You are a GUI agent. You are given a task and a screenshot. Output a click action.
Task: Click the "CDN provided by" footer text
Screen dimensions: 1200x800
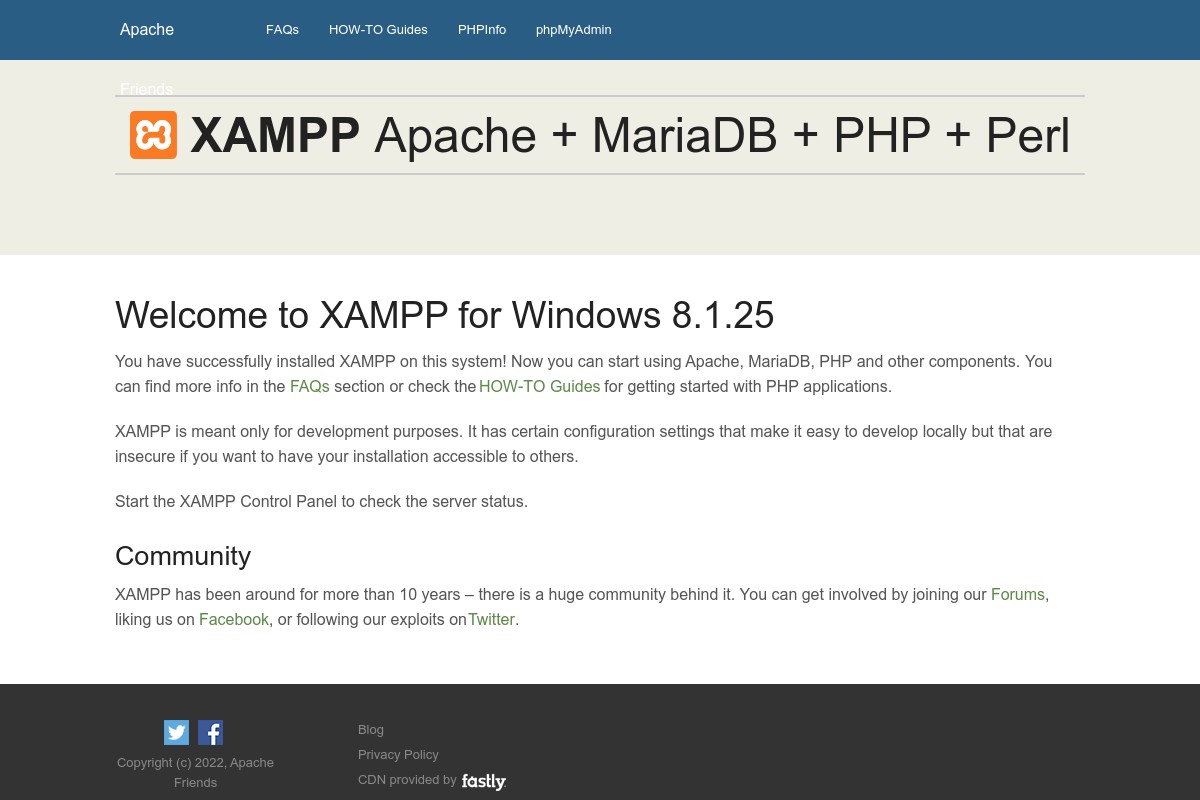pos(407,780)
